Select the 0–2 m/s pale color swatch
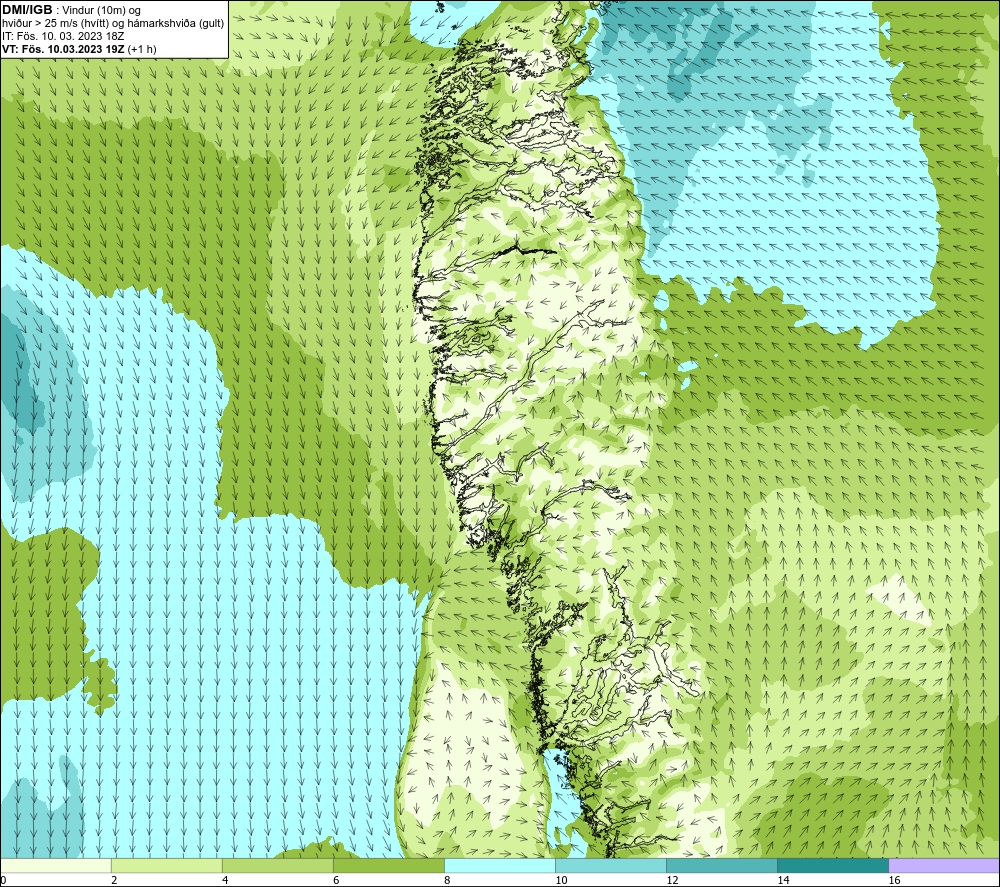 56,866
